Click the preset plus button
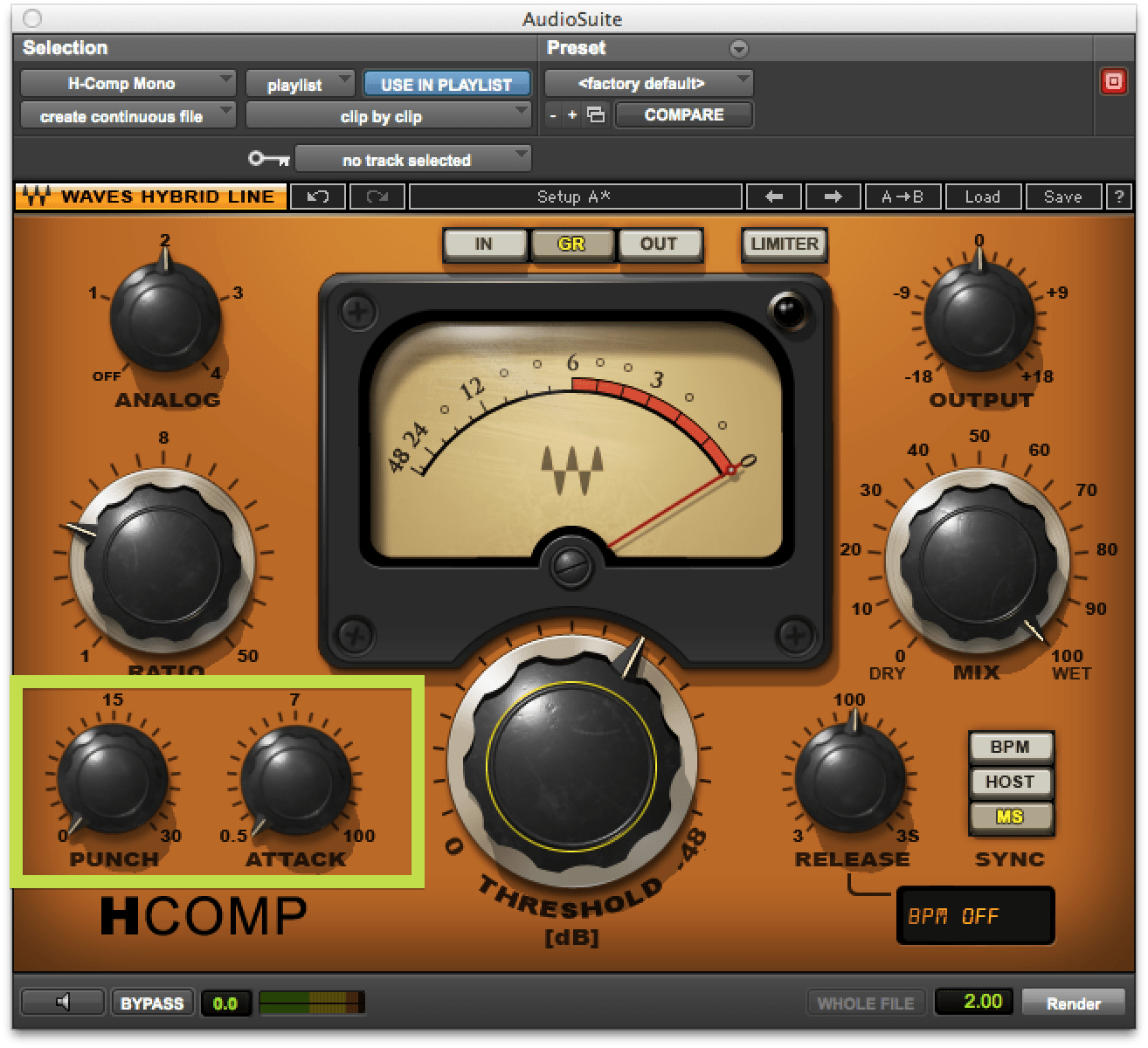The width and height of the screenshot is (1148, 1048). tap(572, 115)
